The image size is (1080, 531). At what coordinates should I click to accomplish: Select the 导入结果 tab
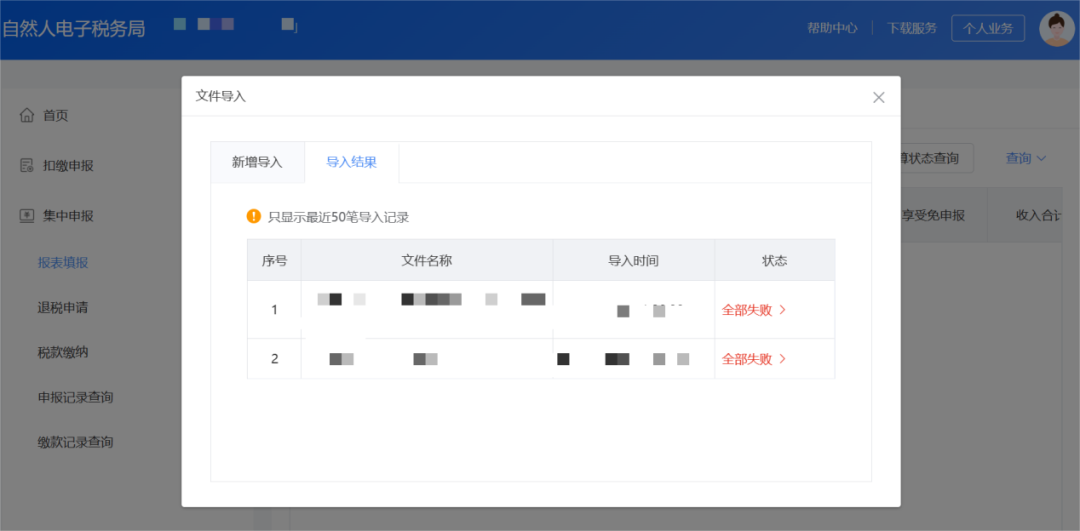(351, 162)
